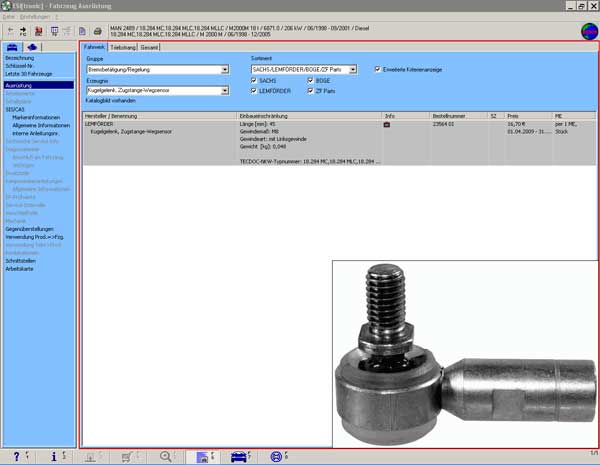Screen dimensions: 600x465
Task: Click the round blue icon in bottom bar
Action: (x=276, y=456)
